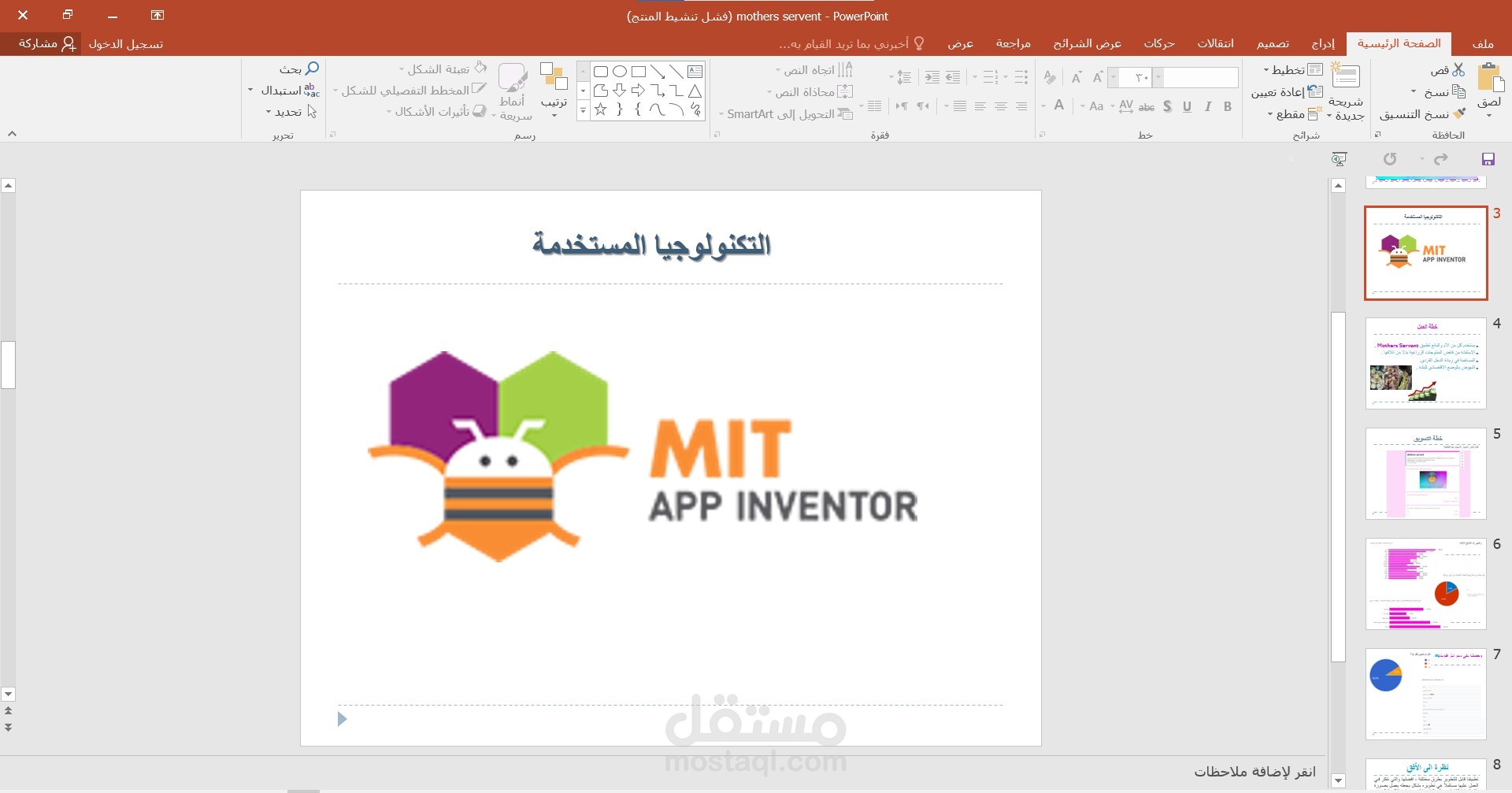Image resolution: width=1512 pixels, height=793 pixels.
Task: Start slideshow from beginning via quick access icon
Action: [x=1338, y=159]
